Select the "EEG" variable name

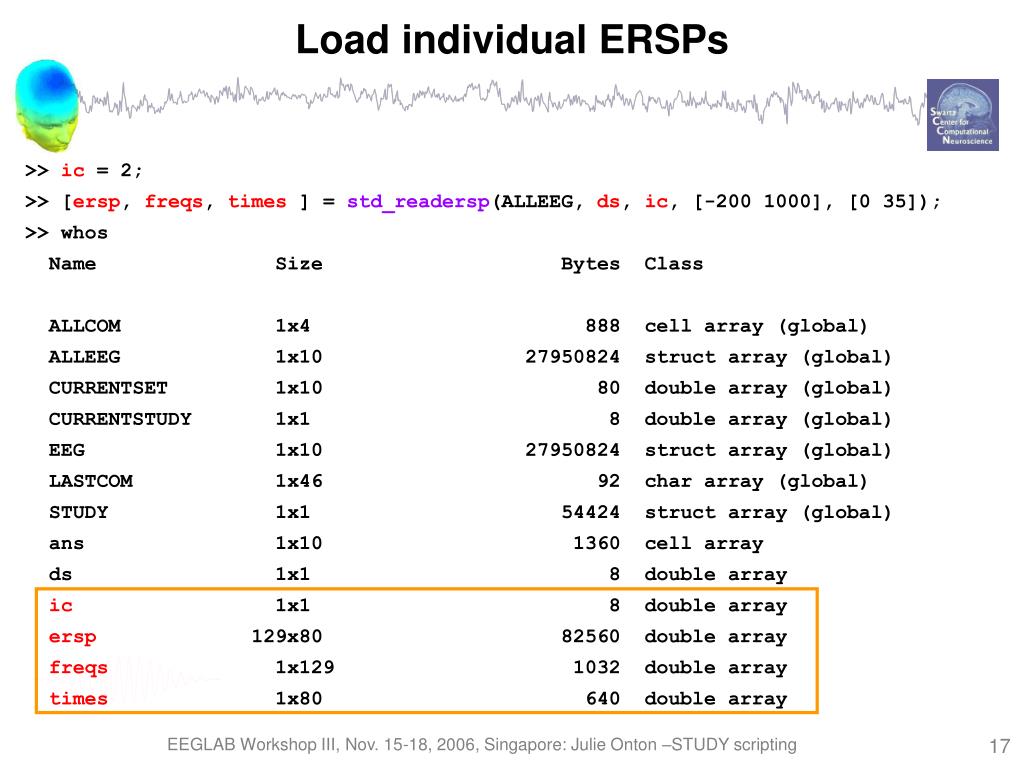click(x=67, y=450)
